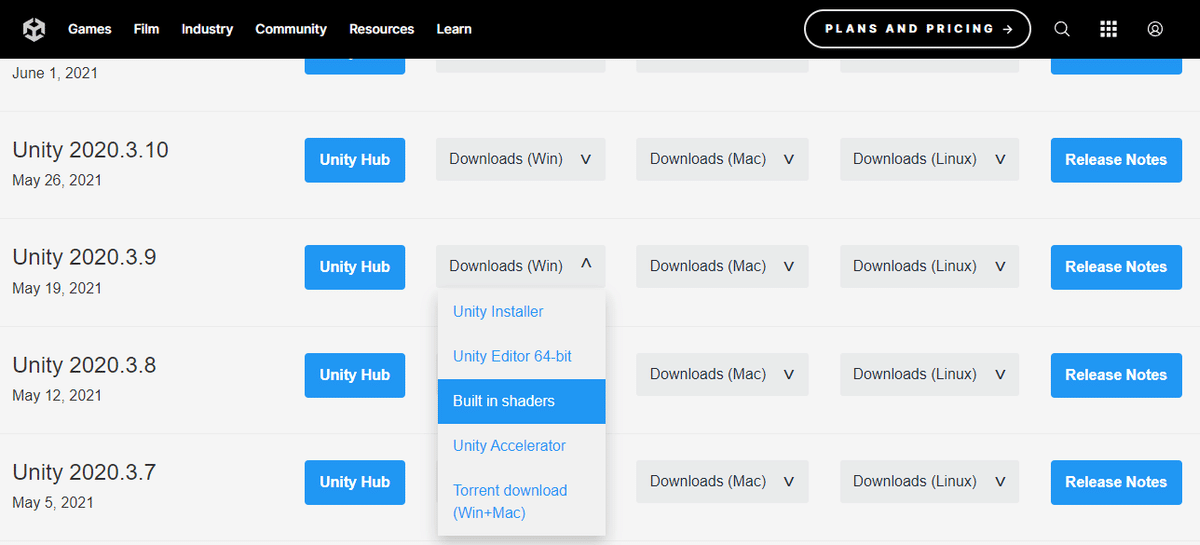Screen dimensions: 1200x545
Task: Open the Industry menu
Action: (x=207, y=29)
